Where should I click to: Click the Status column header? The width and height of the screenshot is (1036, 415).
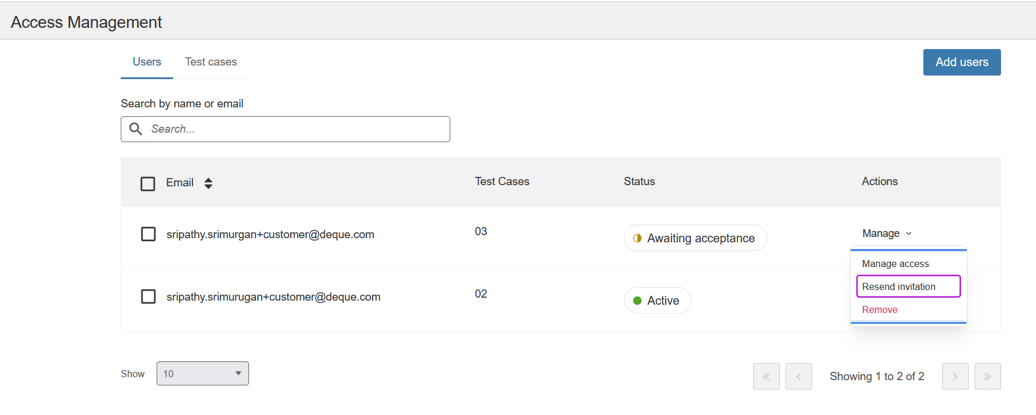click(x=639, y=181)
